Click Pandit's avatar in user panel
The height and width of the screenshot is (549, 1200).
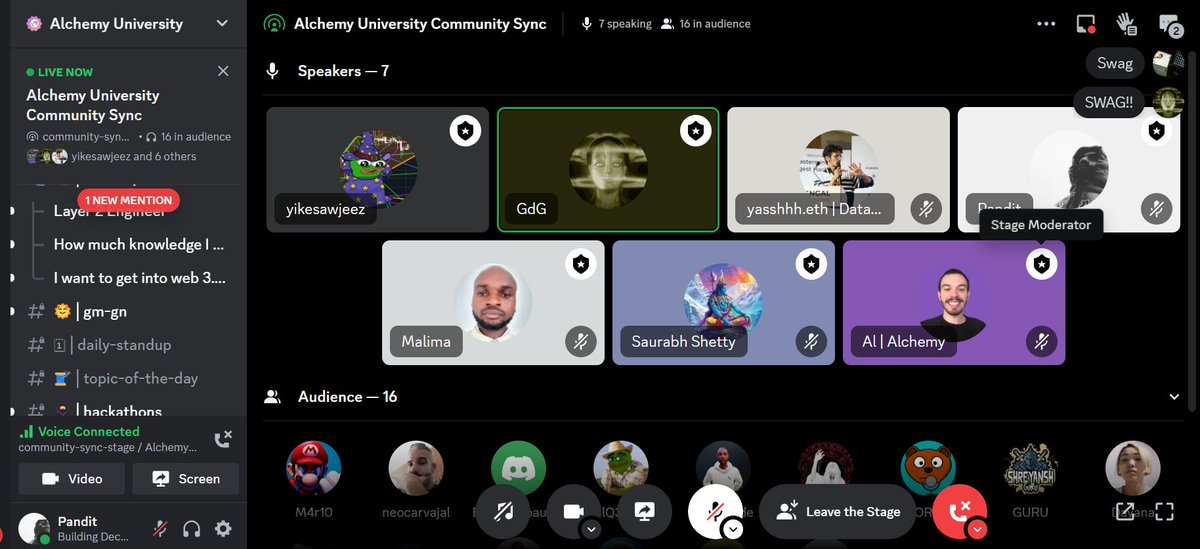tap(34, 529)
